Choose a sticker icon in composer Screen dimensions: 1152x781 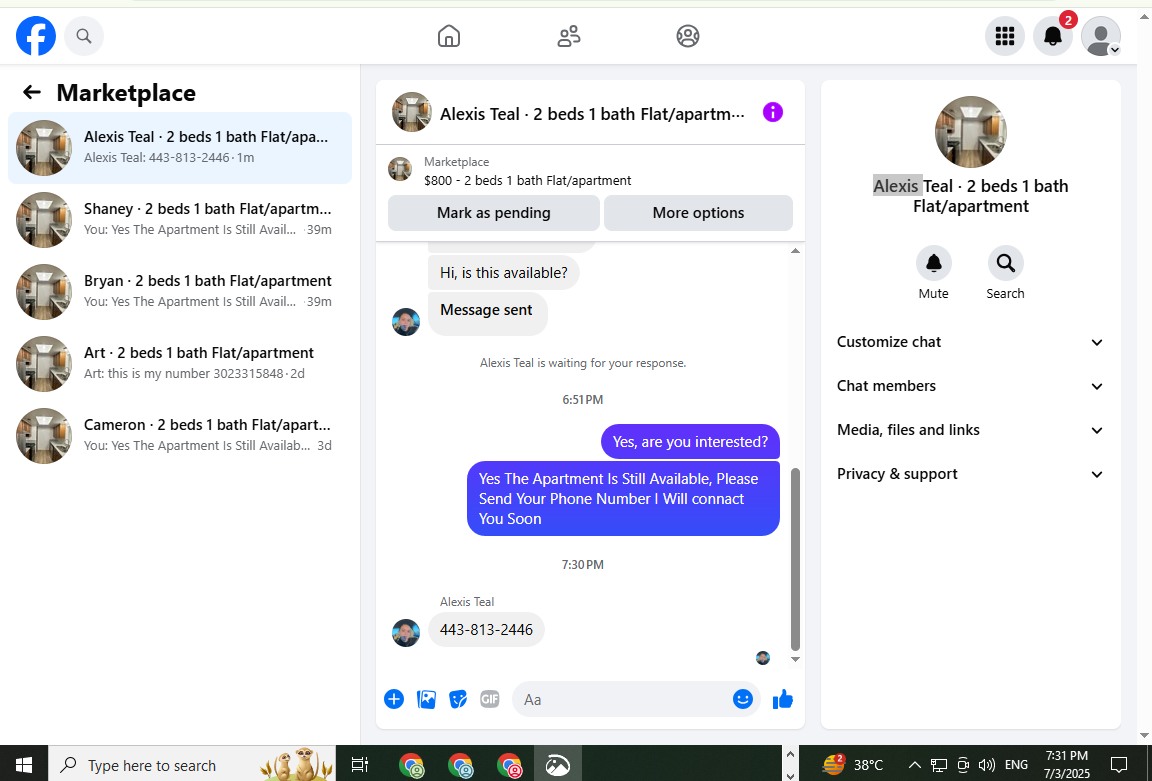(x=458, y=699)
